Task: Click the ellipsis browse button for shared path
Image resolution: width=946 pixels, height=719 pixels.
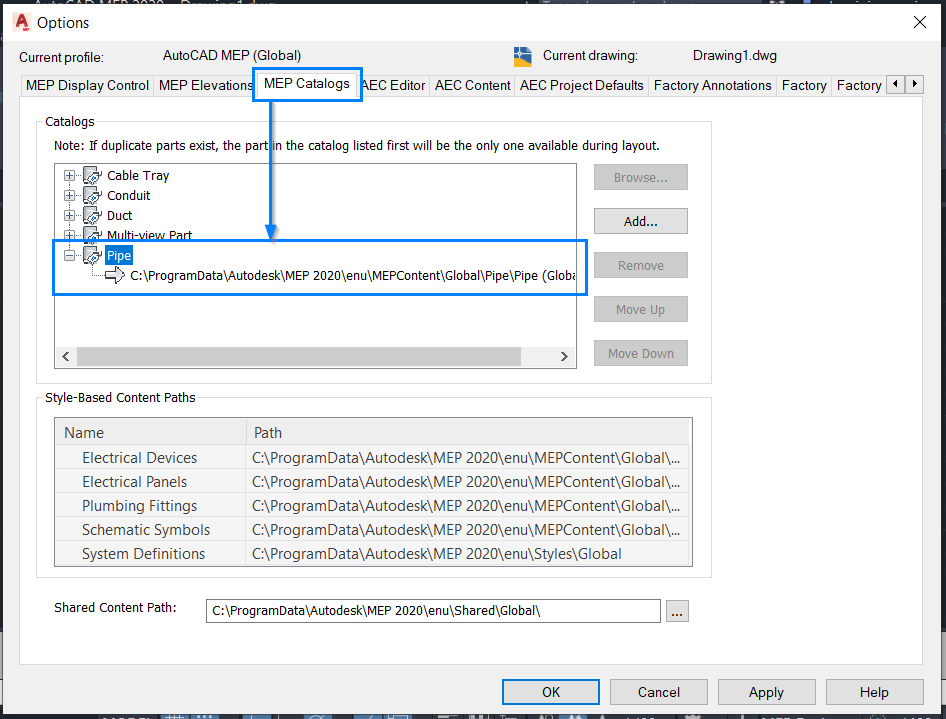Action: pos(678,611)
